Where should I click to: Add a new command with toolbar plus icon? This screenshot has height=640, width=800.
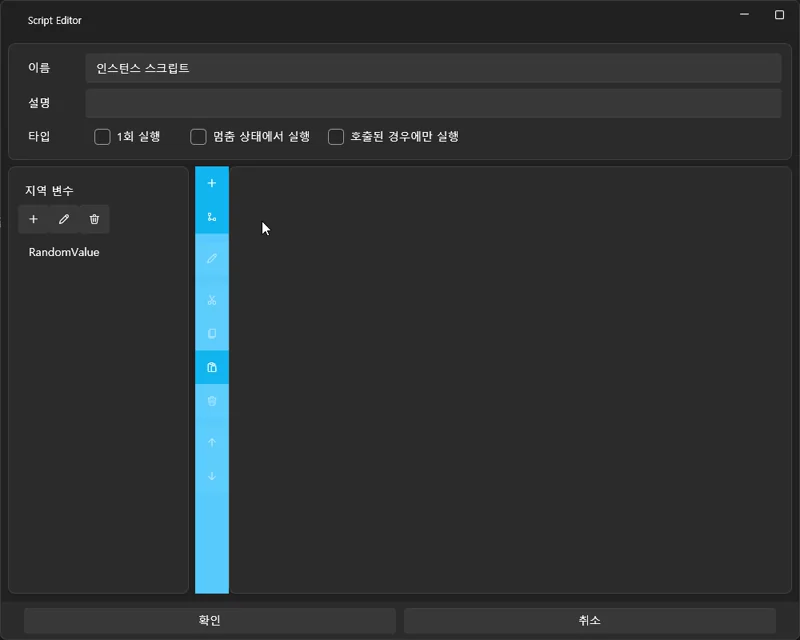point(211,183)
